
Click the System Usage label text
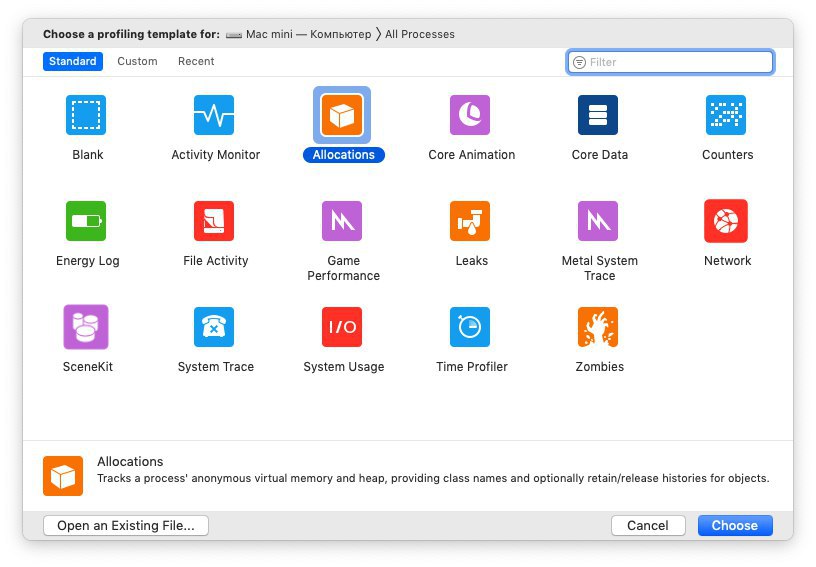pyautogui.click(x=344, y=367)
